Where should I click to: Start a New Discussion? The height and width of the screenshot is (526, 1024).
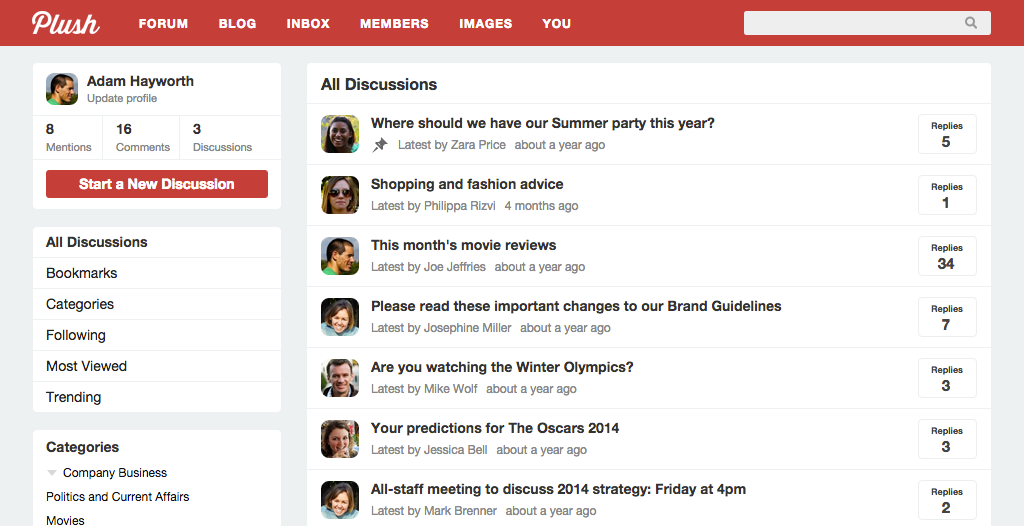[x=157, y=184]
